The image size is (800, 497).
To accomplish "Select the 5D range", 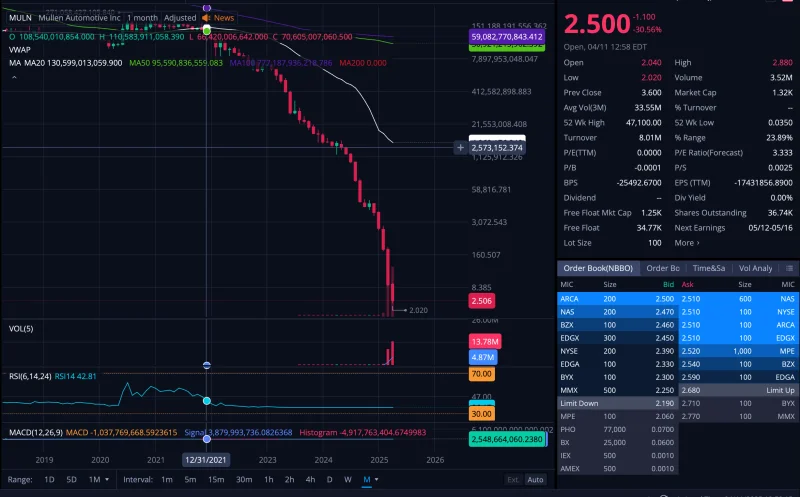I will 71,480.
